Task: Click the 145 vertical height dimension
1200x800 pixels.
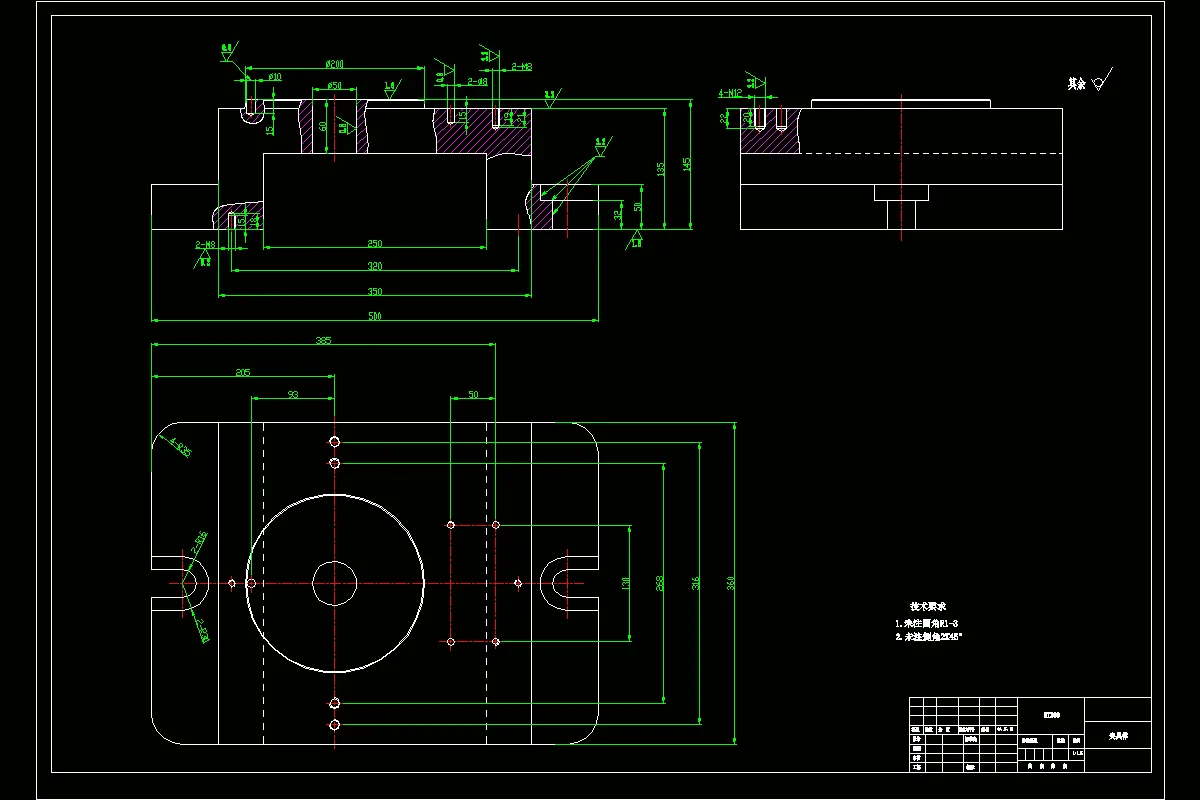Action: point(686,163)
